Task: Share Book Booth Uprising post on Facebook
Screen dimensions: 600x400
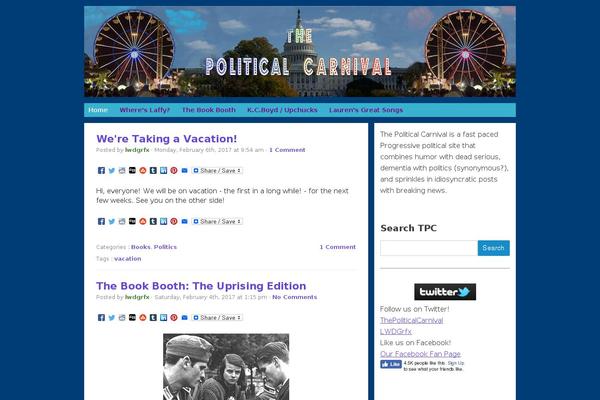Action: (101, 317)
